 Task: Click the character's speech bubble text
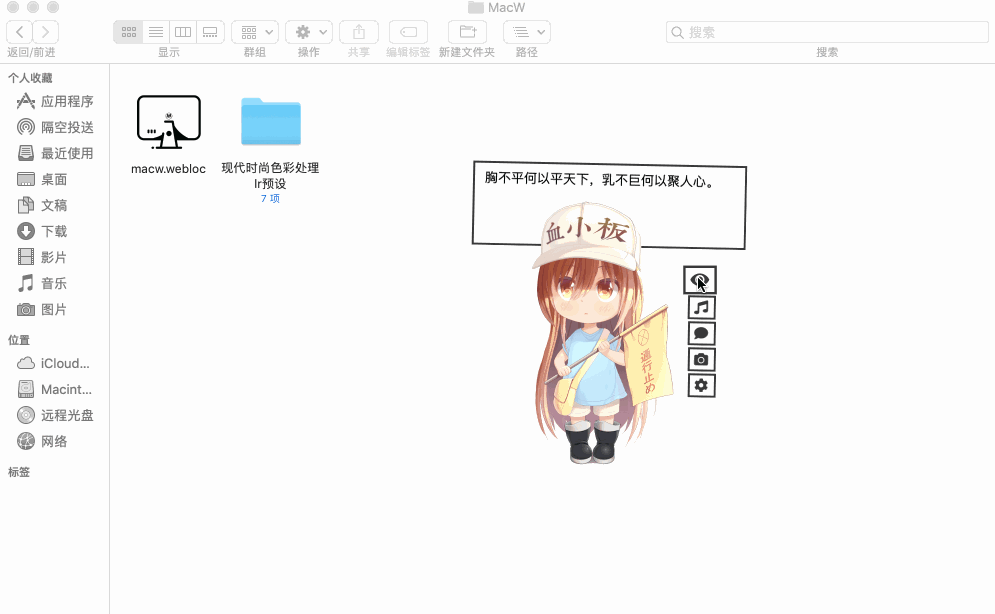point(600,180)
